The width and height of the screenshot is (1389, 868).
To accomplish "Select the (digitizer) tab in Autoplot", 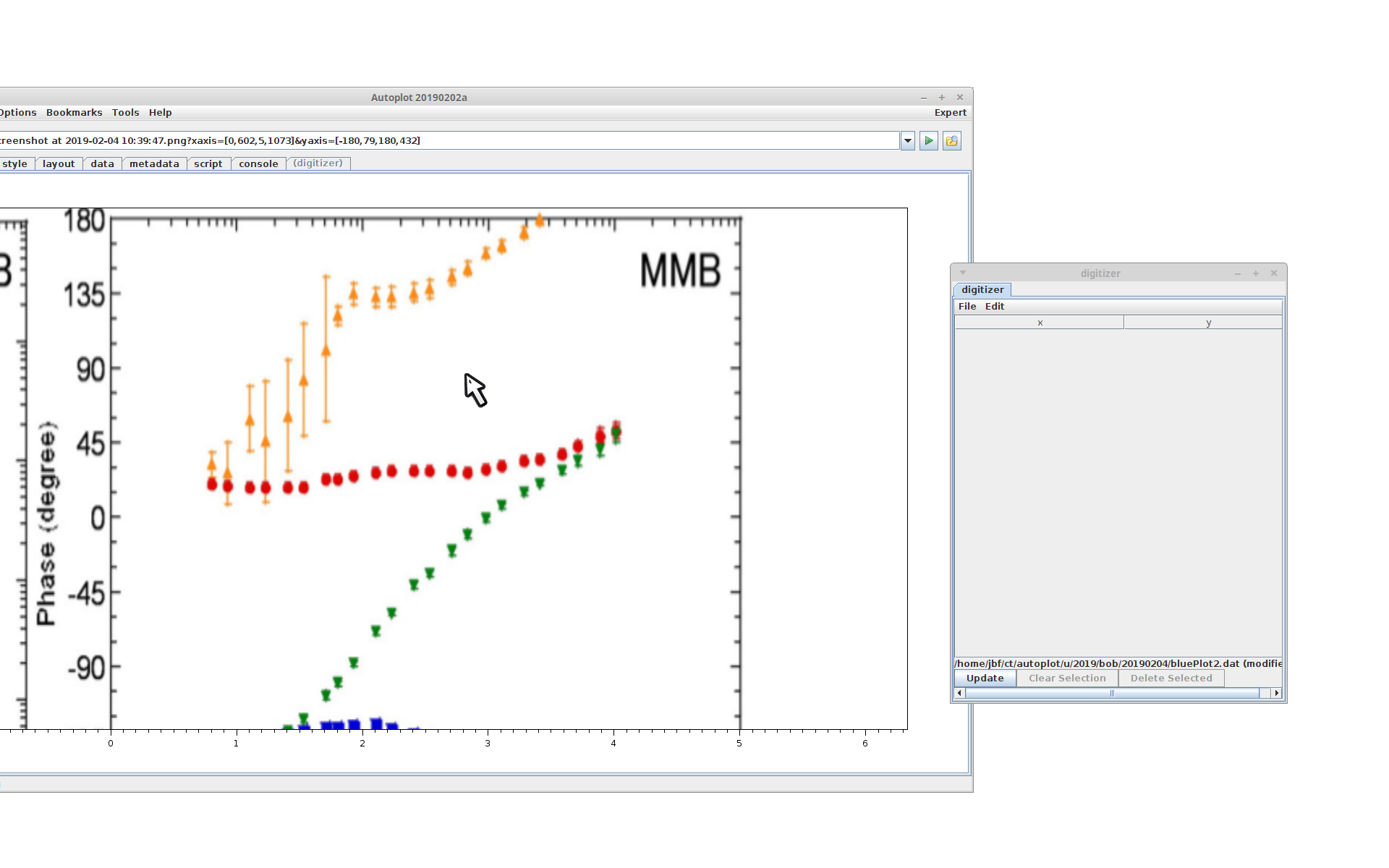I will [x=318, y=163].
